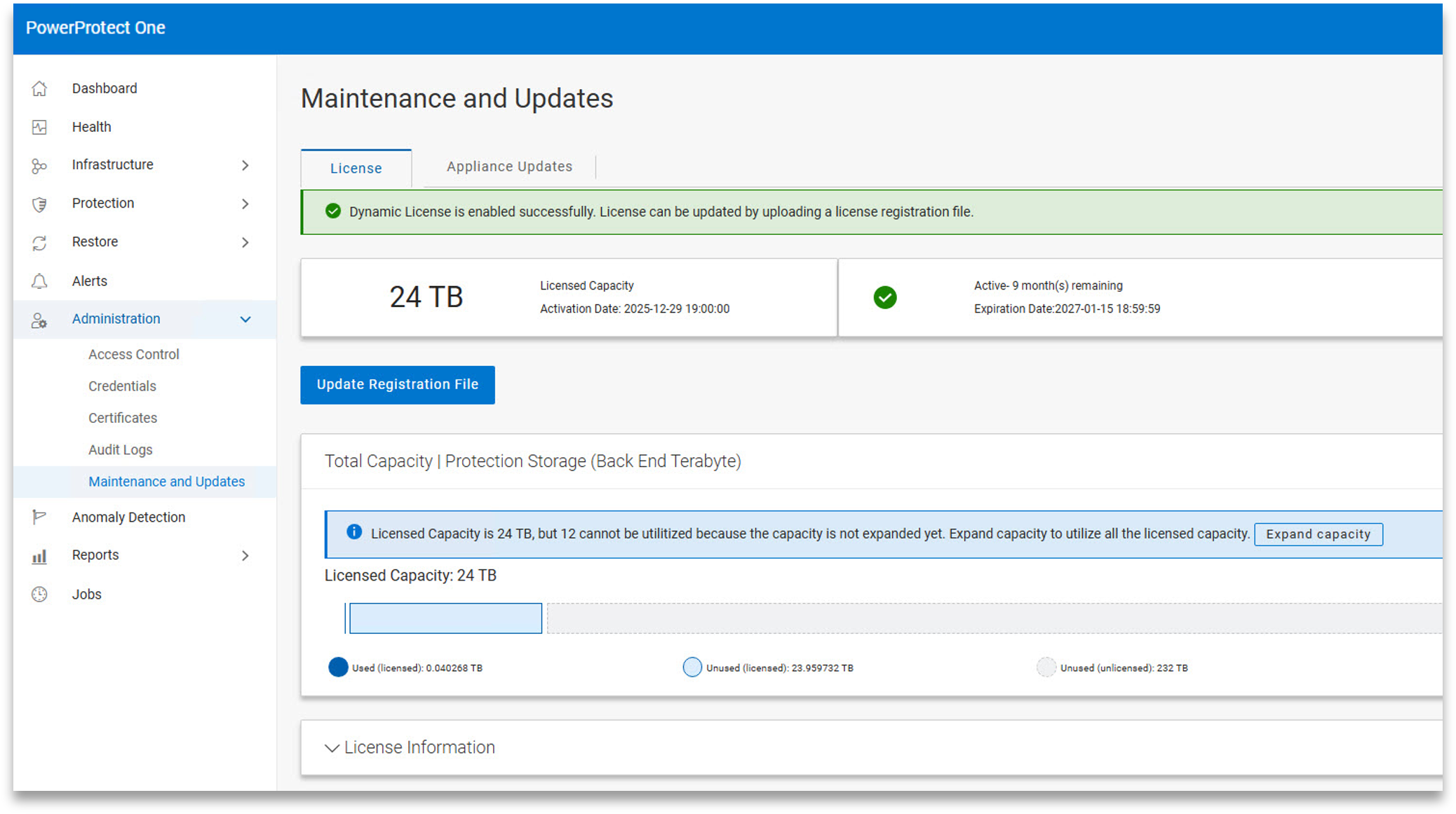
Task: Collapse the License Information section chevron
Action: pos(332,748)
